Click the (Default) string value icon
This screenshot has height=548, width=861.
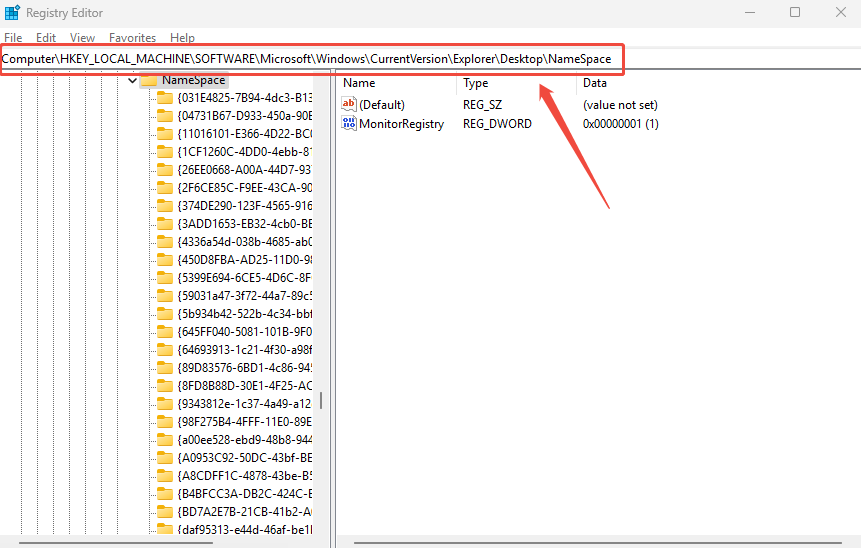[349, 104]
